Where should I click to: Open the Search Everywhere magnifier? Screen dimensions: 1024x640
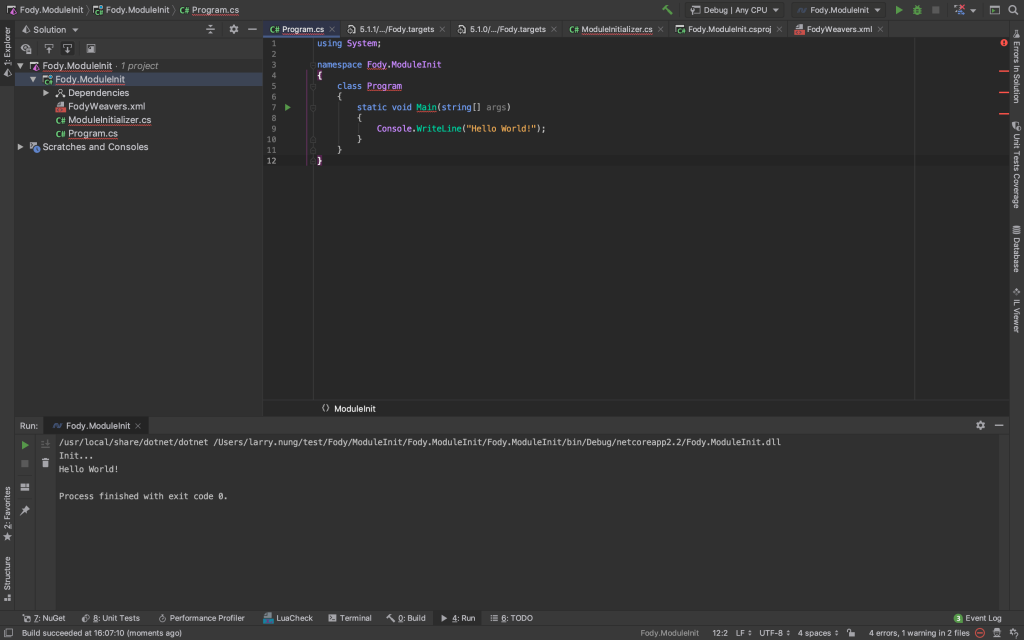coord(1013,10)
